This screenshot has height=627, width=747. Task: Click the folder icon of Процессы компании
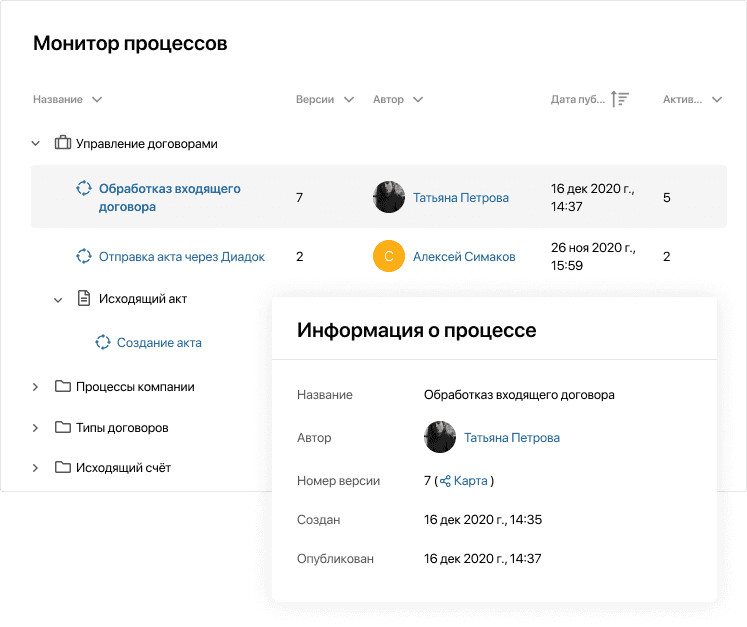click(62, 386)
